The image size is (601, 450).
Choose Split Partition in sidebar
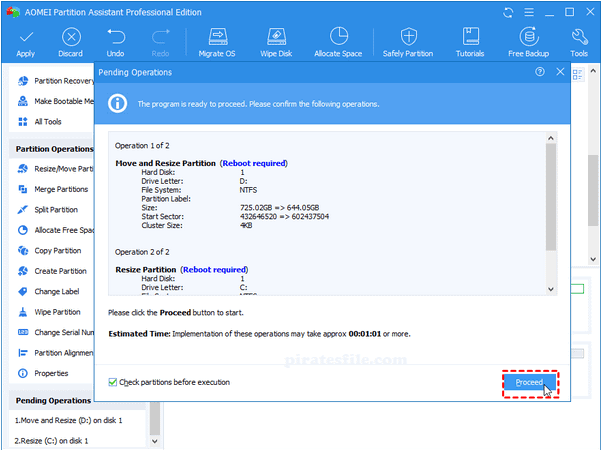pyautogui.click(x=48, y=210)
